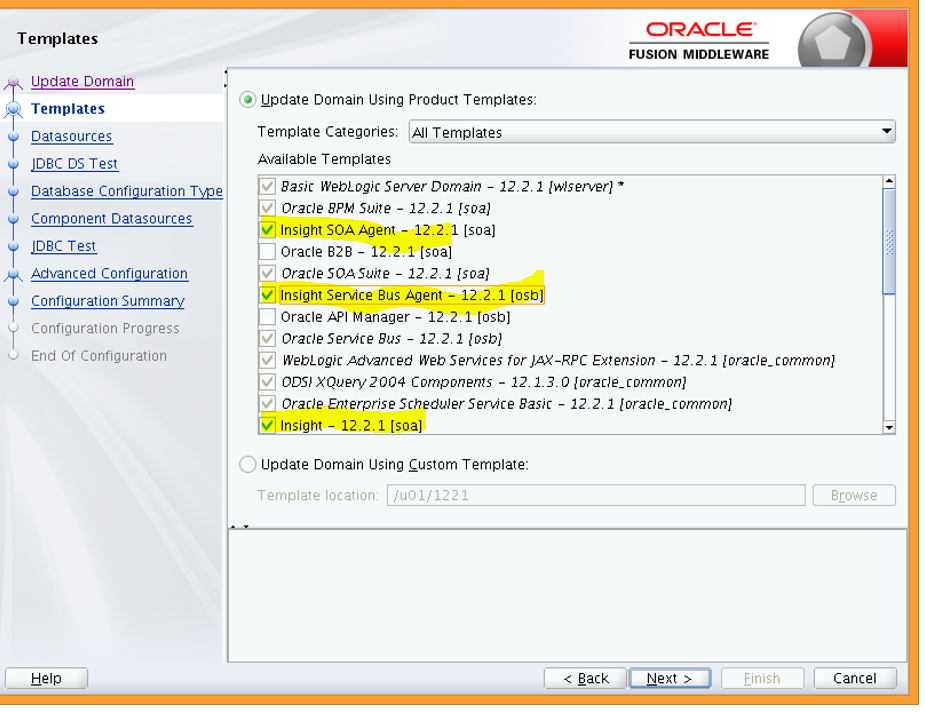The height and width of the screenshot is (713, 925).
Task: Click templates list scroll down arrow
Action: point(889,428)
